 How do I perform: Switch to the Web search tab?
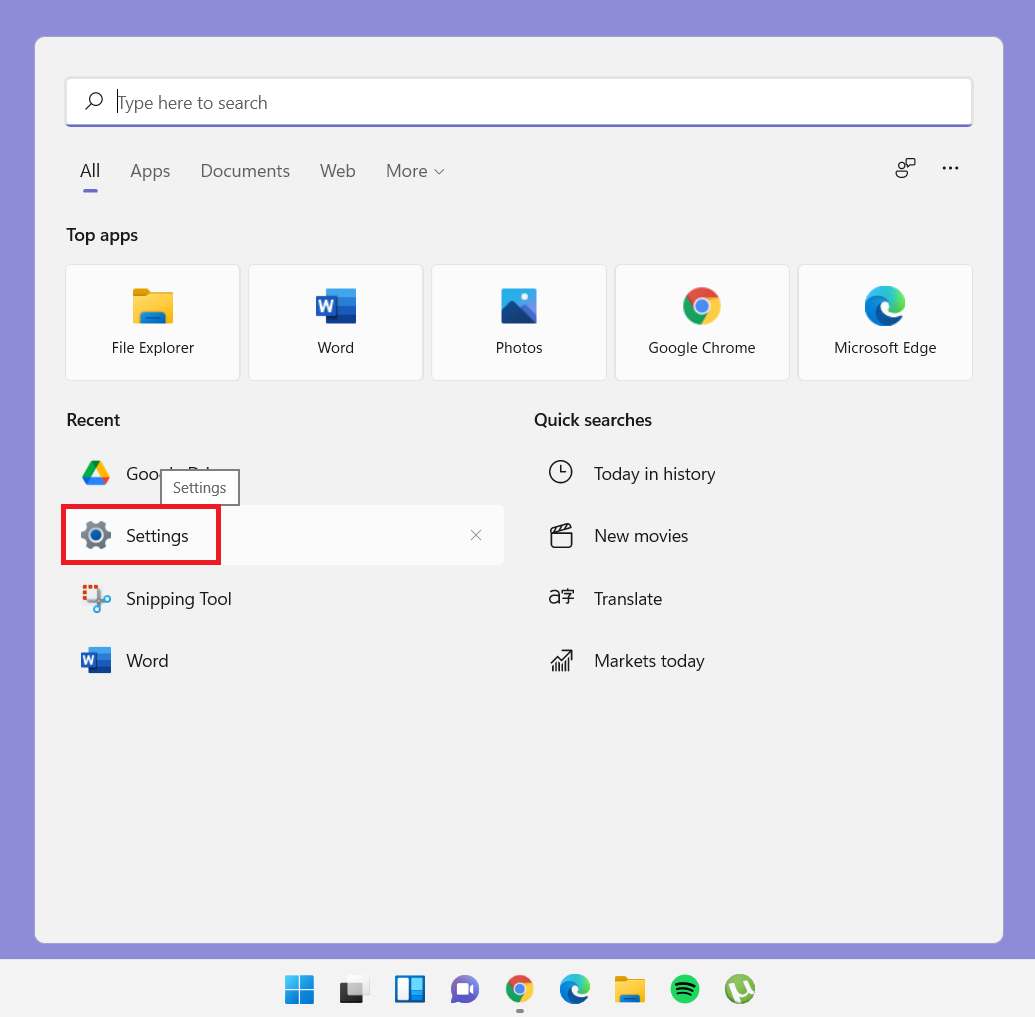click(x=337, y=171)
